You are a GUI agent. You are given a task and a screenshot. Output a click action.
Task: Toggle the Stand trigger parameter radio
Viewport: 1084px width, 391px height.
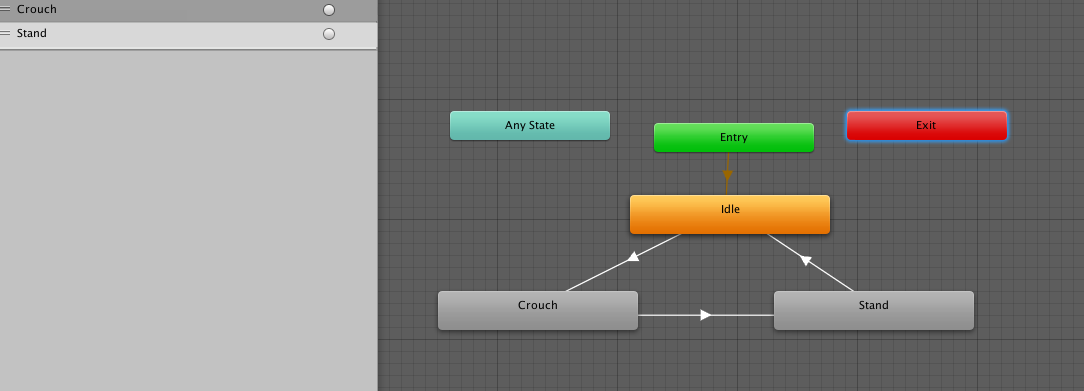point(329,34)
